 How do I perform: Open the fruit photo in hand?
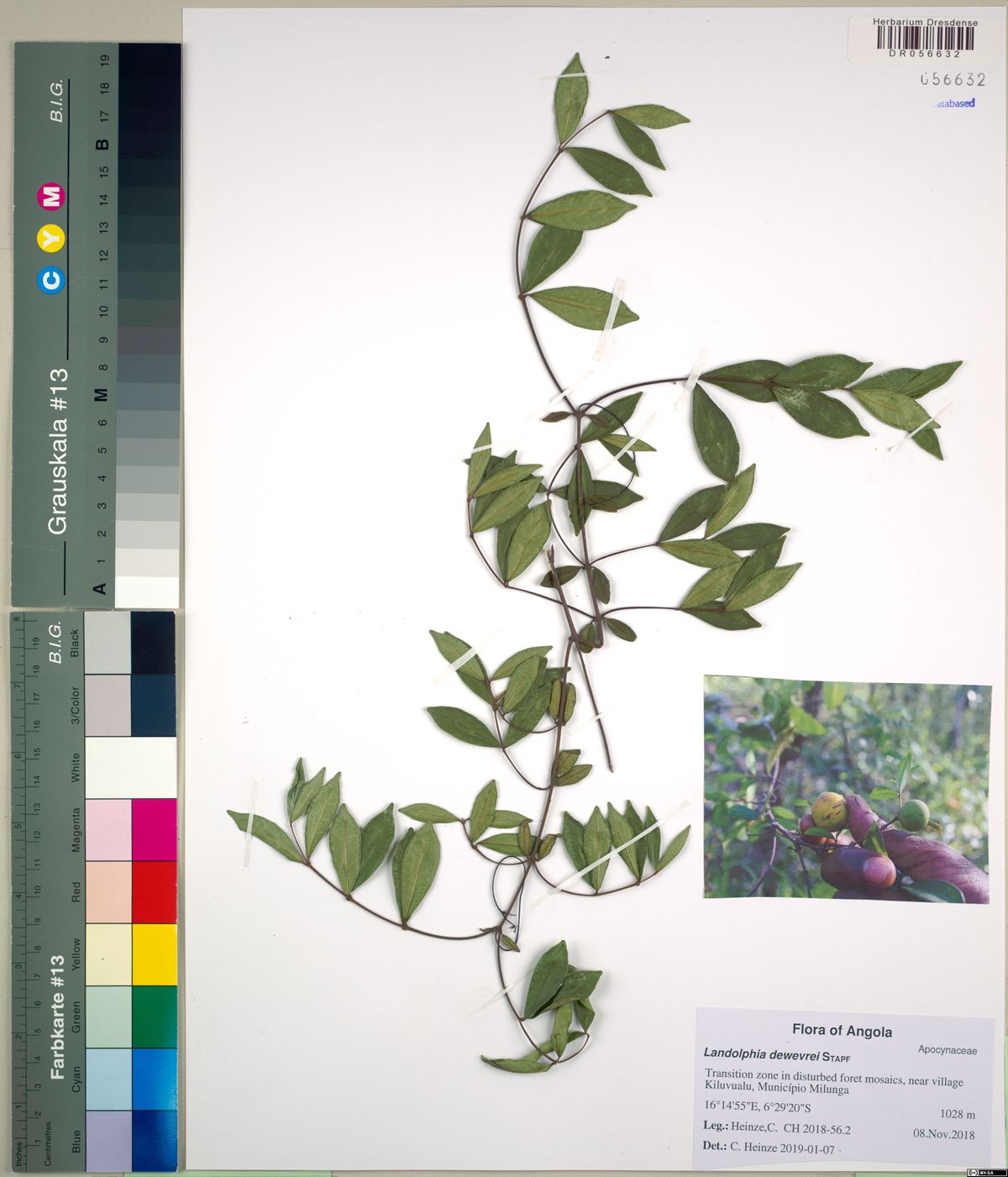(x=847, y=789)
